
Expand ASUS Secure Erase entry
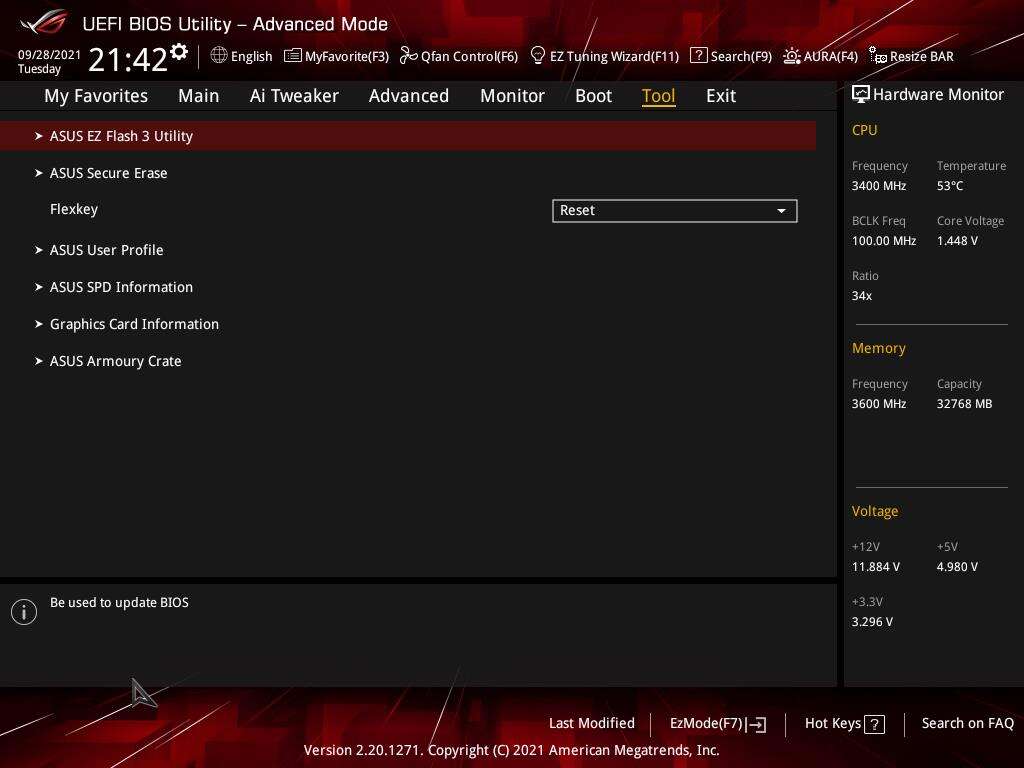tap(108, 173)
